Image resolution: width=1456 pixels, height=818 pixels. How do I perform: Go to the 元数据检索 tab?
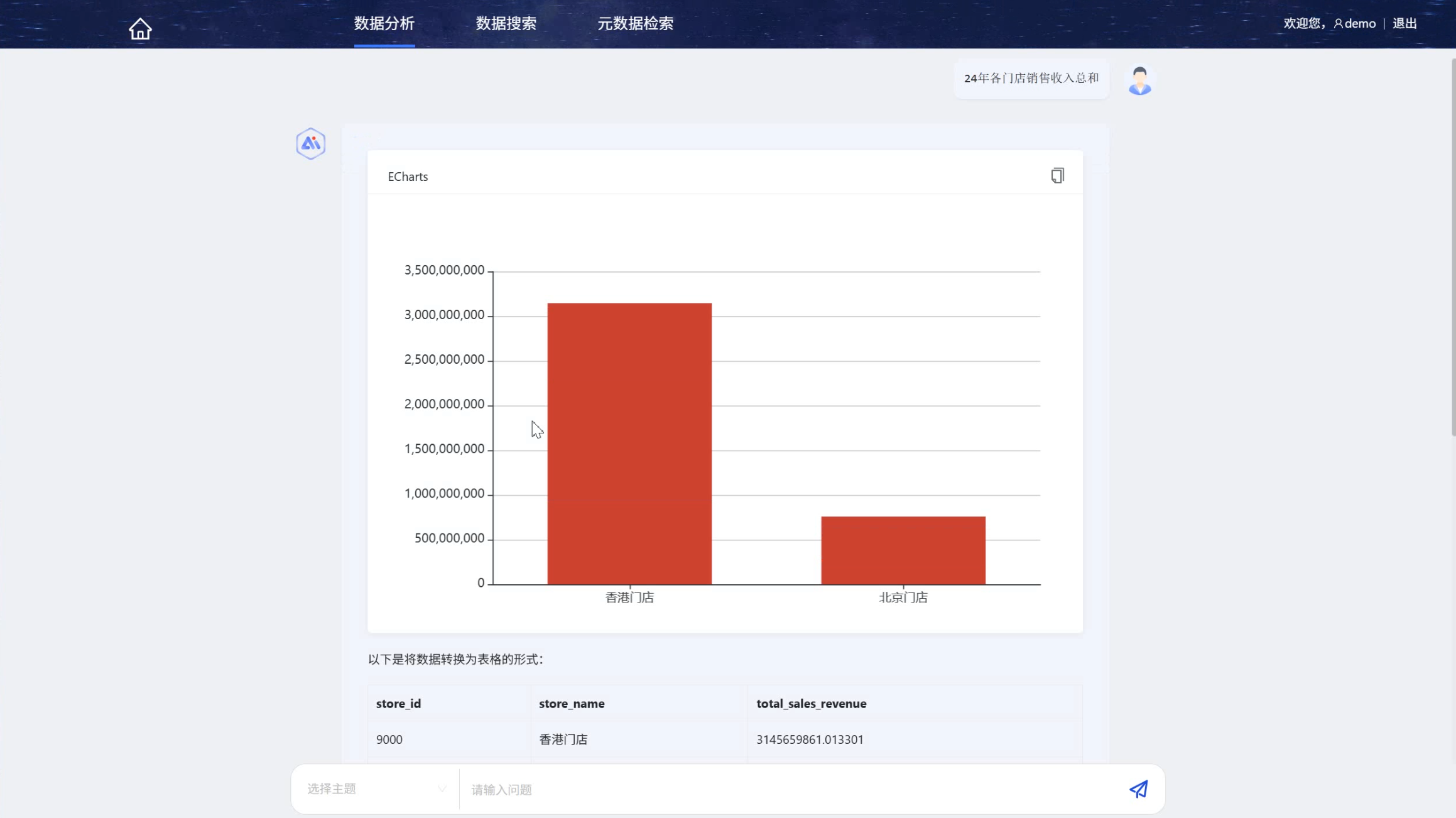pyautogui.click(x=635, y=24)
